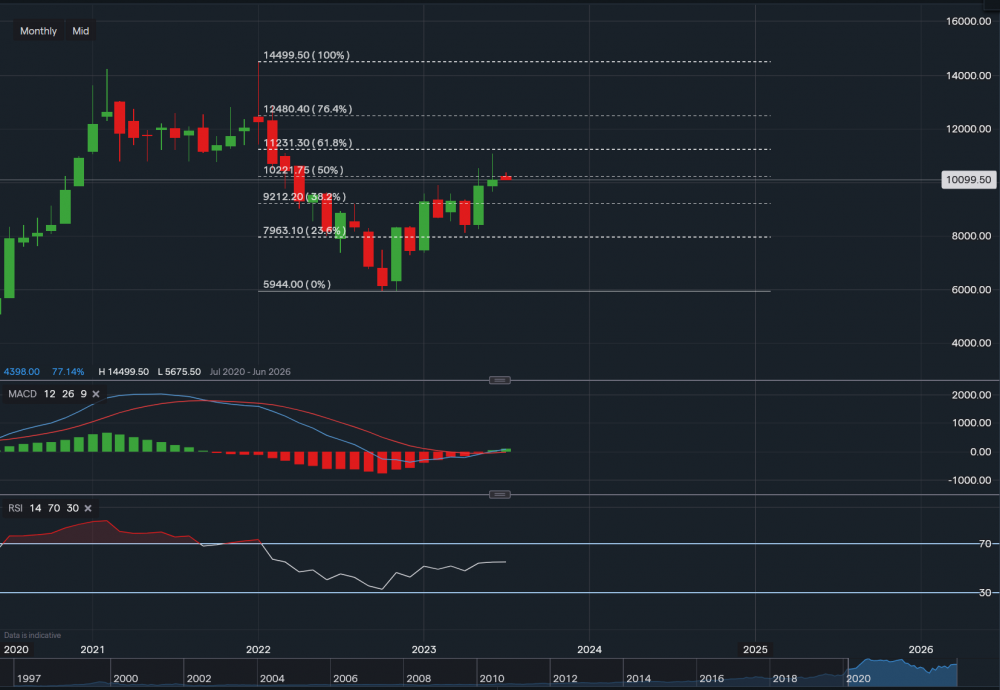This screenshot has width=1000, height=690.
Task: Click the MACD panel resize handle
Action: point(499,380)
